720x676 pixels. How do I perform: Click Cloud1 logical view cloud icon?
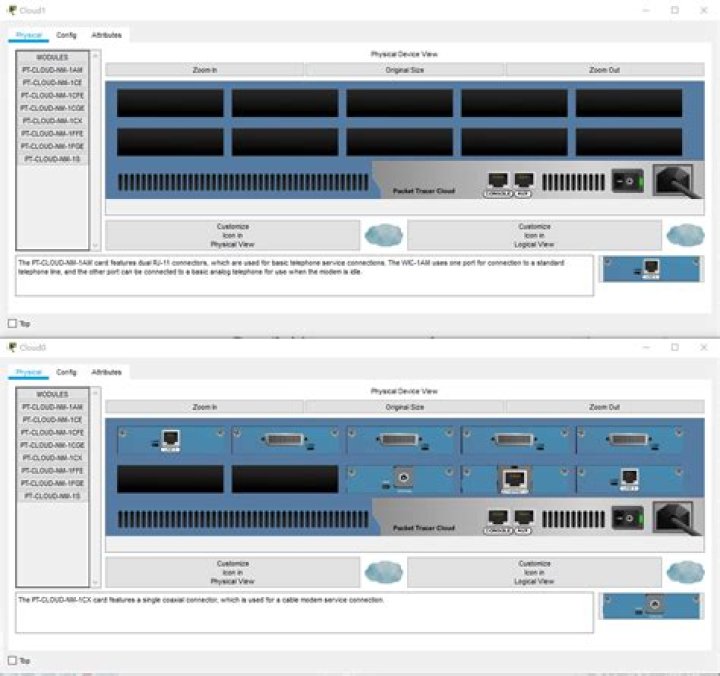(685, 235)
